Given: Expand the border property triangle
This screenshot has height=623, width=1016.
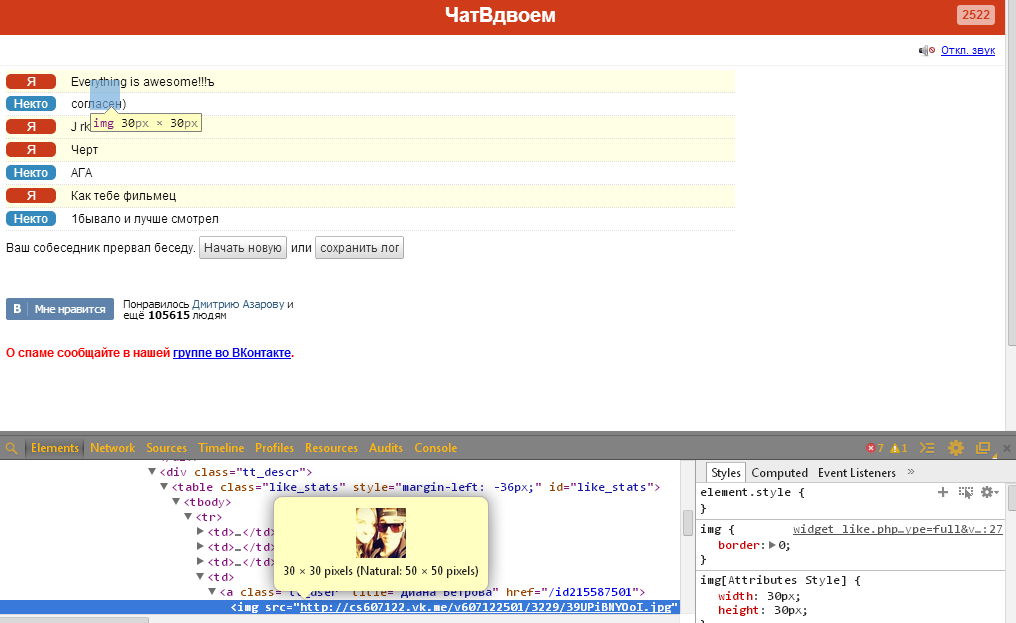Looking at the screenshot, I should pyautogui.click(x=772, y=545).
